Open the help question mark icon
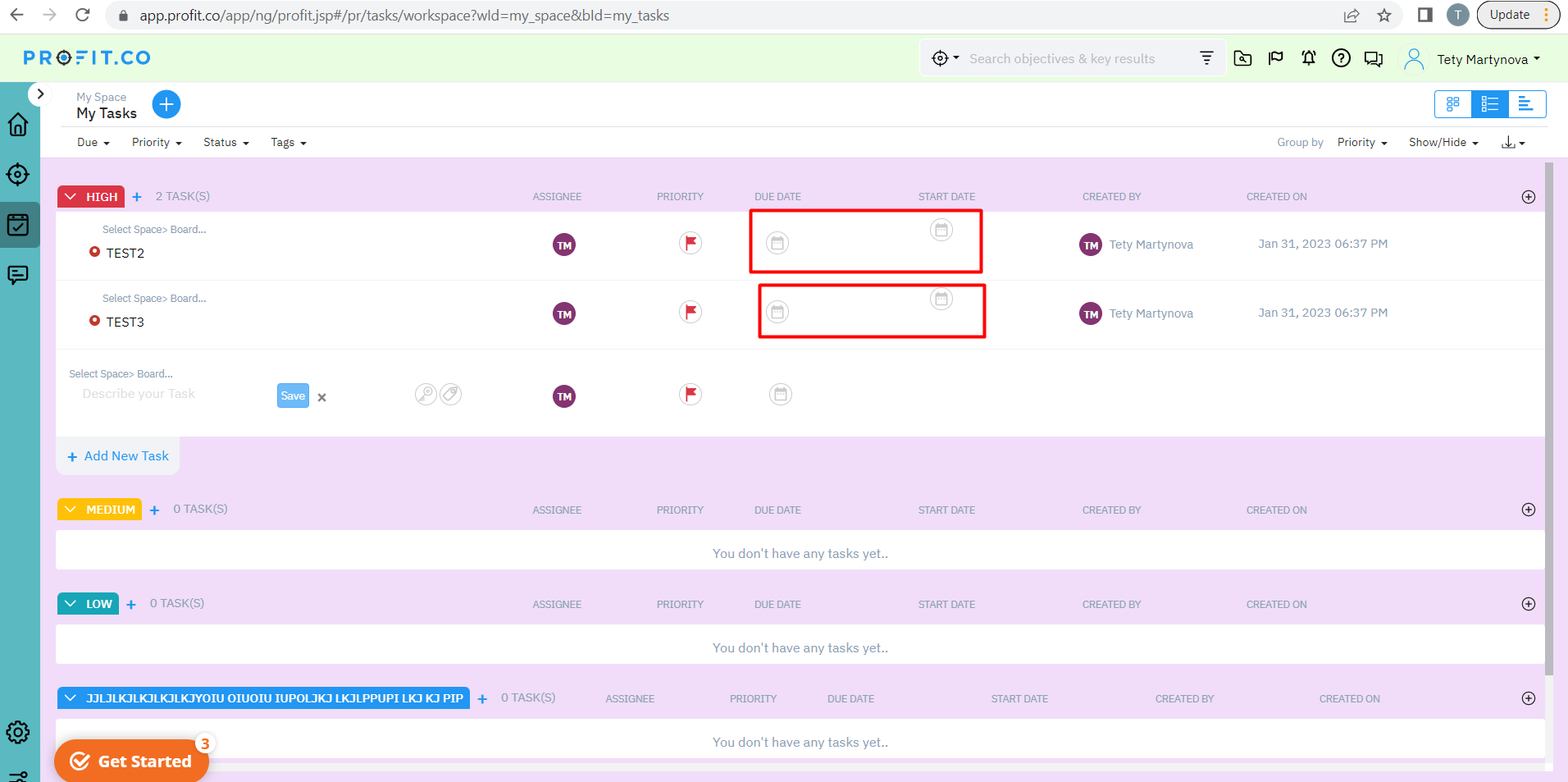 1341,58
